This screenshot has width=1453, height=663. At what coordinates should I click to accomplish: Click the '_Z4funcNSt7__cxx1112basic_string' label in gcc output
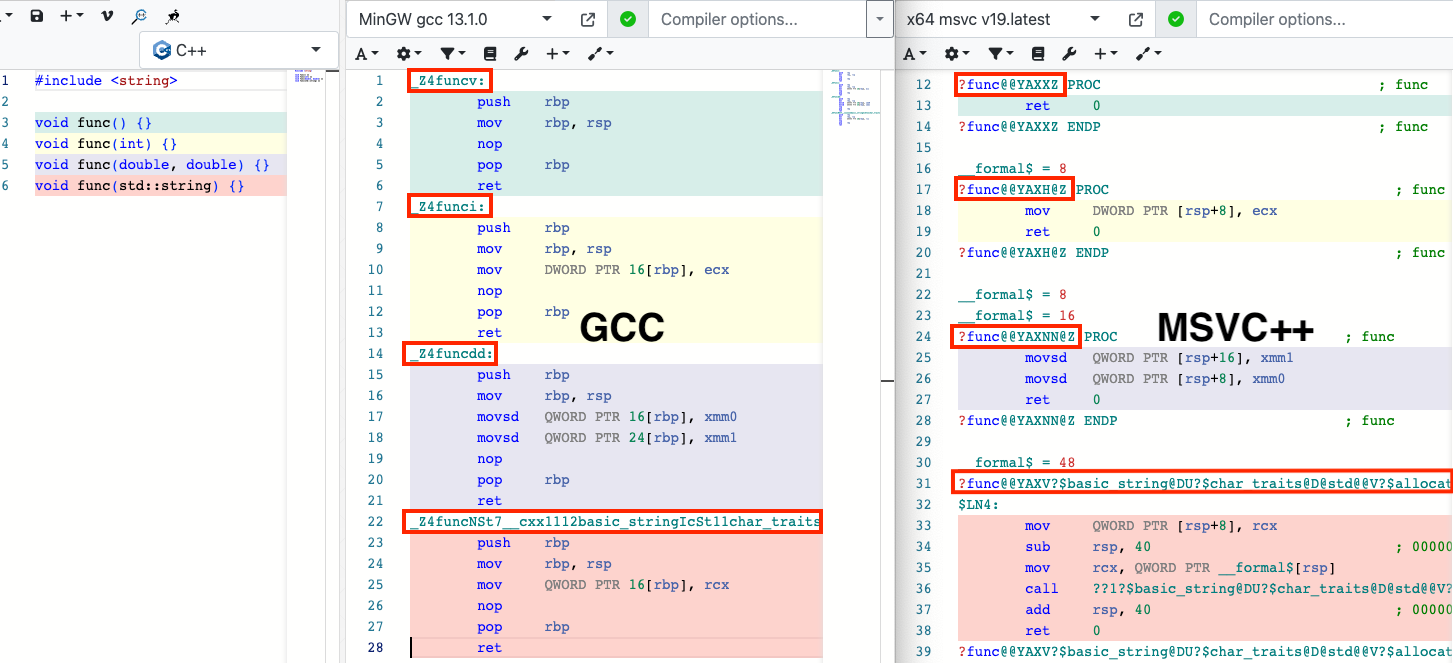point(614,521)
